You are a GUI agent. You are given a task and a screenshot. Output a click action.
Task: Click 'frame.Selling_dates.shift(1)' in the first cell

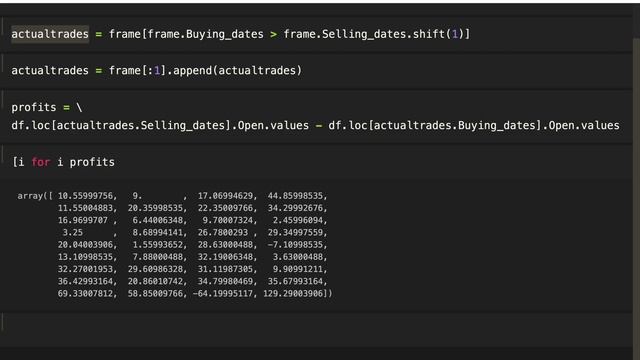click(x=376, y=34)
